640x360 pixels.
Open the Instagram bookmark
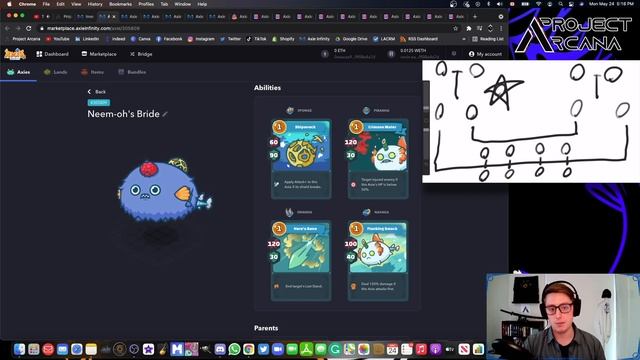pyautogui.click(x=201, y=39)
